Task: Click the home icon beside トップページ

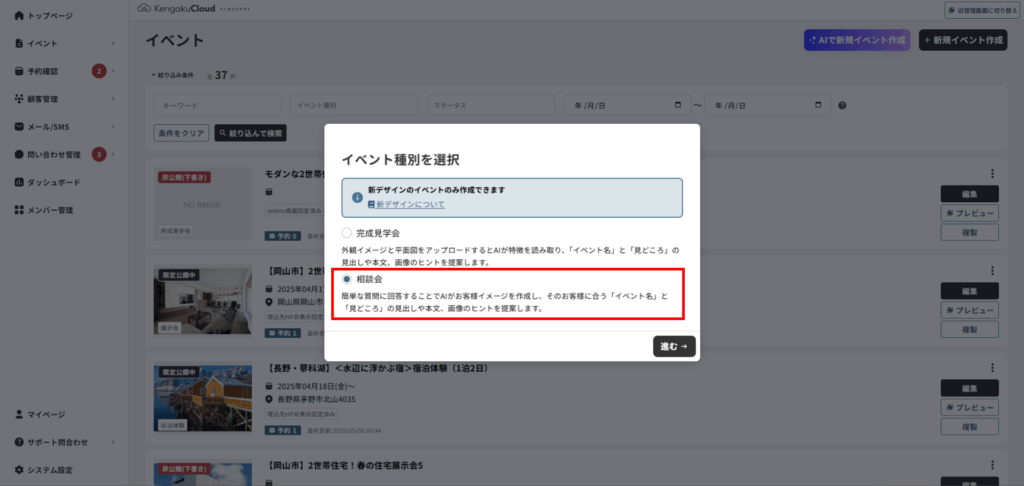Action: tap(19, 15)
